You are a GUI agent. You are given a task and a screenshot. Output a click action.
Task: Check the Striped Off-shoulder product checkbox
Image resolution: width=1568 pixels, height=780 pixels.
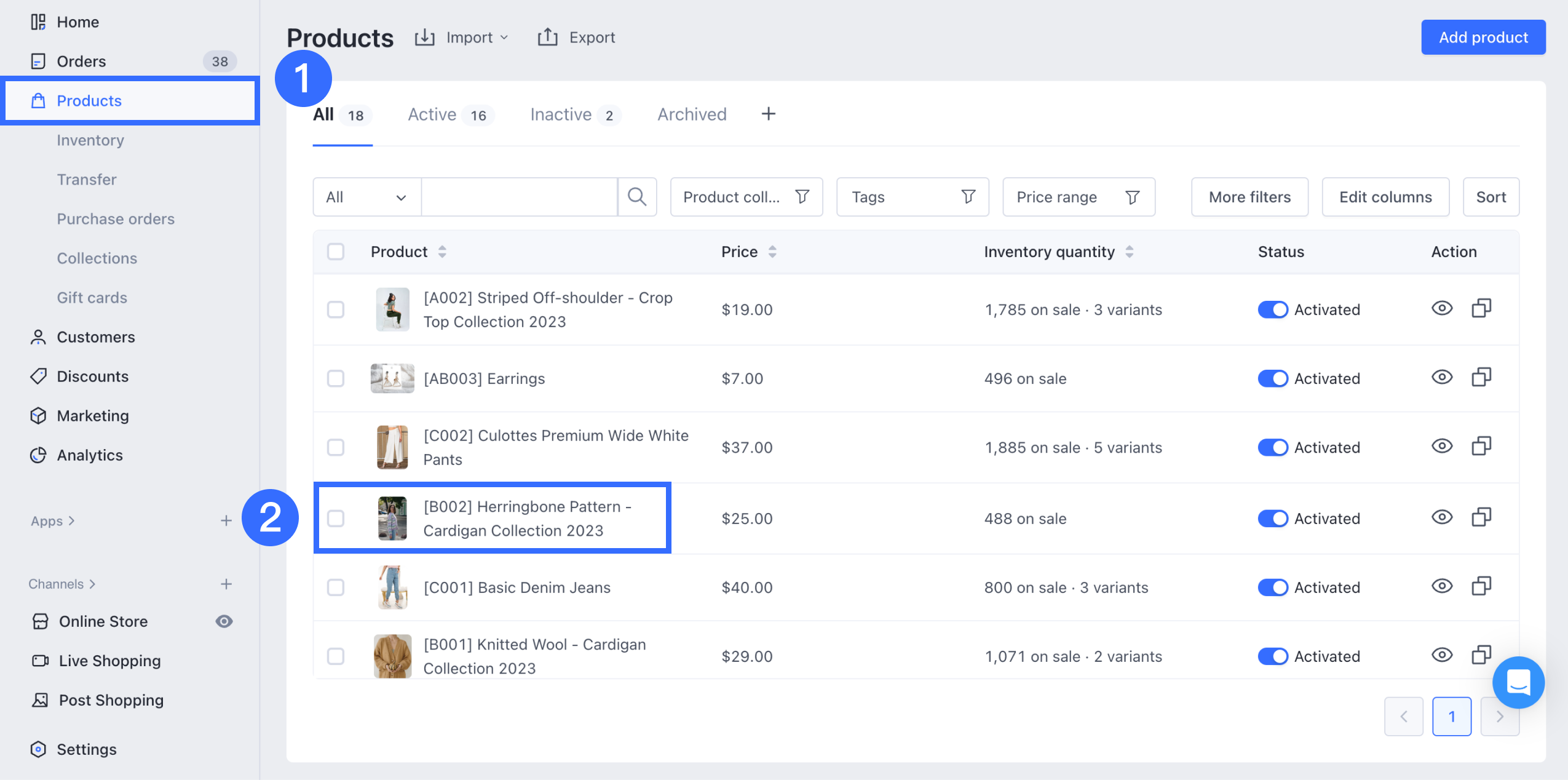(x=336, y=309)
